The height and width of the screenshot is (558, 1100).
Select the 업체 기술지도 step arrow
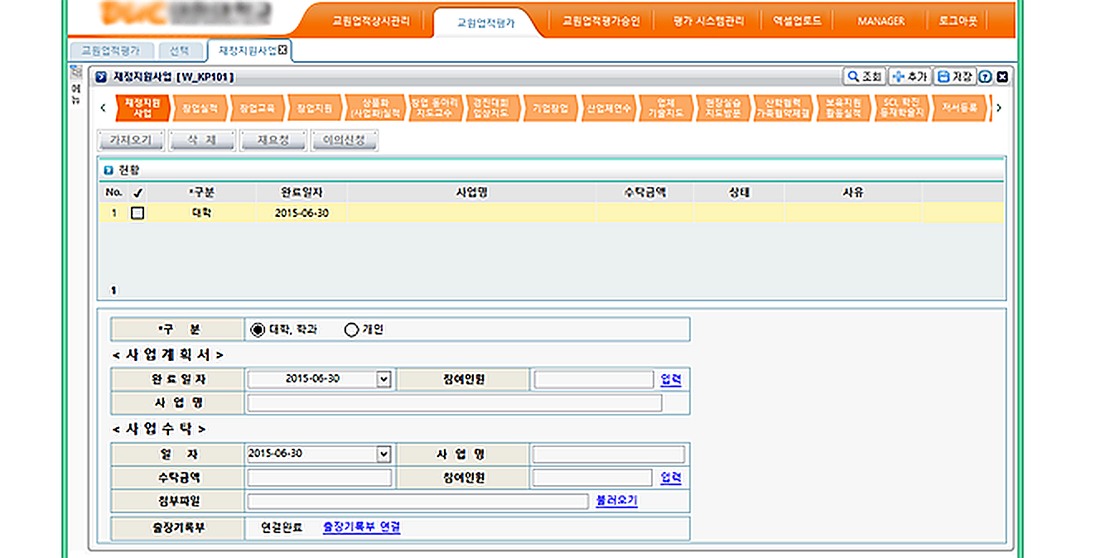[665, 108]
